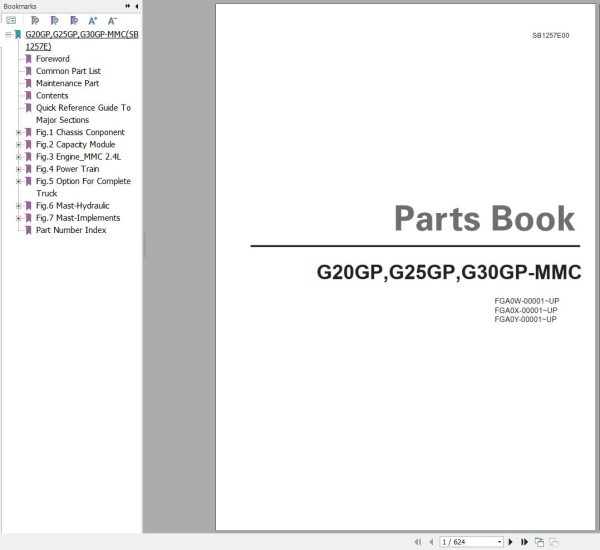Select Fig.5 Option For Complete Truck bookmark
This screenshot has height=550, width=600.
(x=83, y=187)
